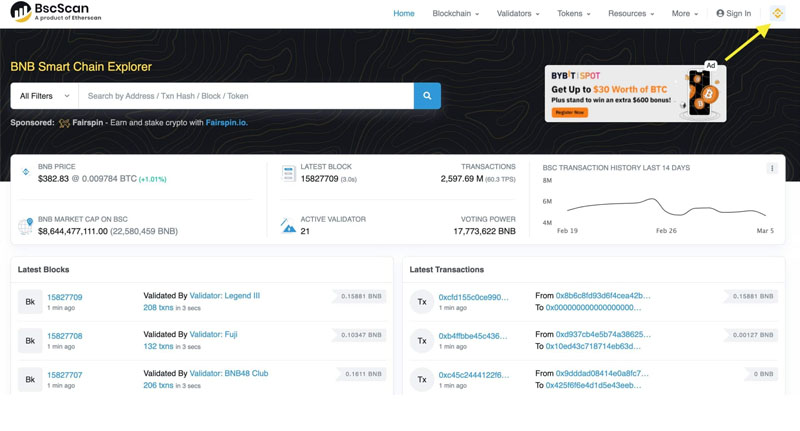Screen dimensions: 800x431
Task: Open the Bybit Spot ad banner
Action: pyautogui.click(x=635, y=93)
